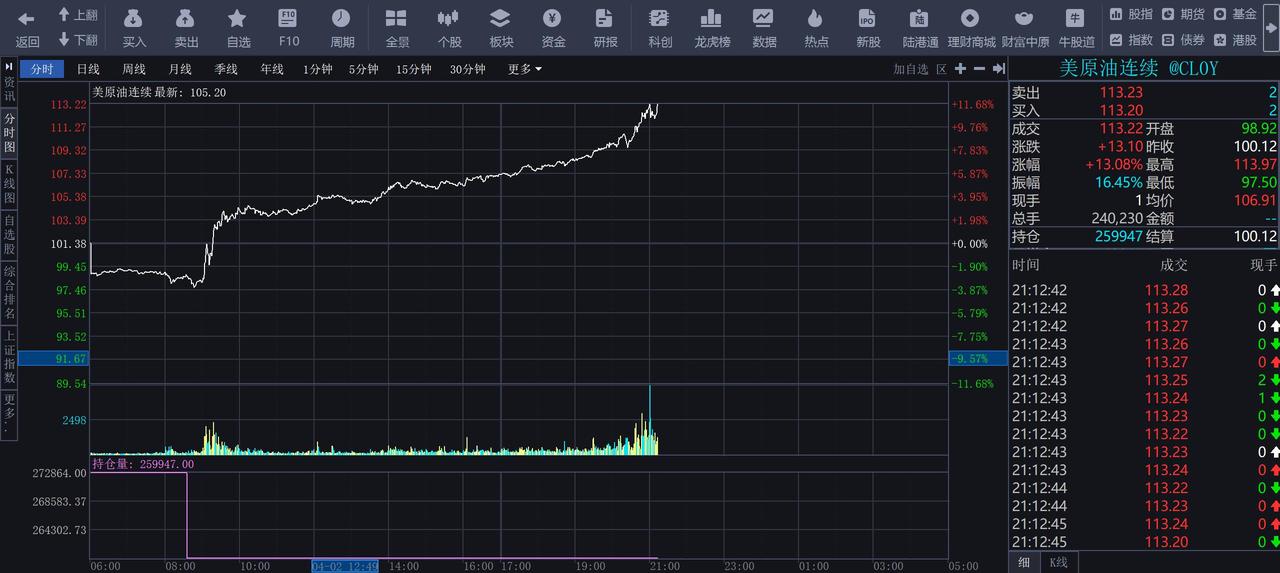1280x573 pixels.
Task: Open the 上证指数 sidebar tab
Action: pyautogui.click(x=9, y=357)
